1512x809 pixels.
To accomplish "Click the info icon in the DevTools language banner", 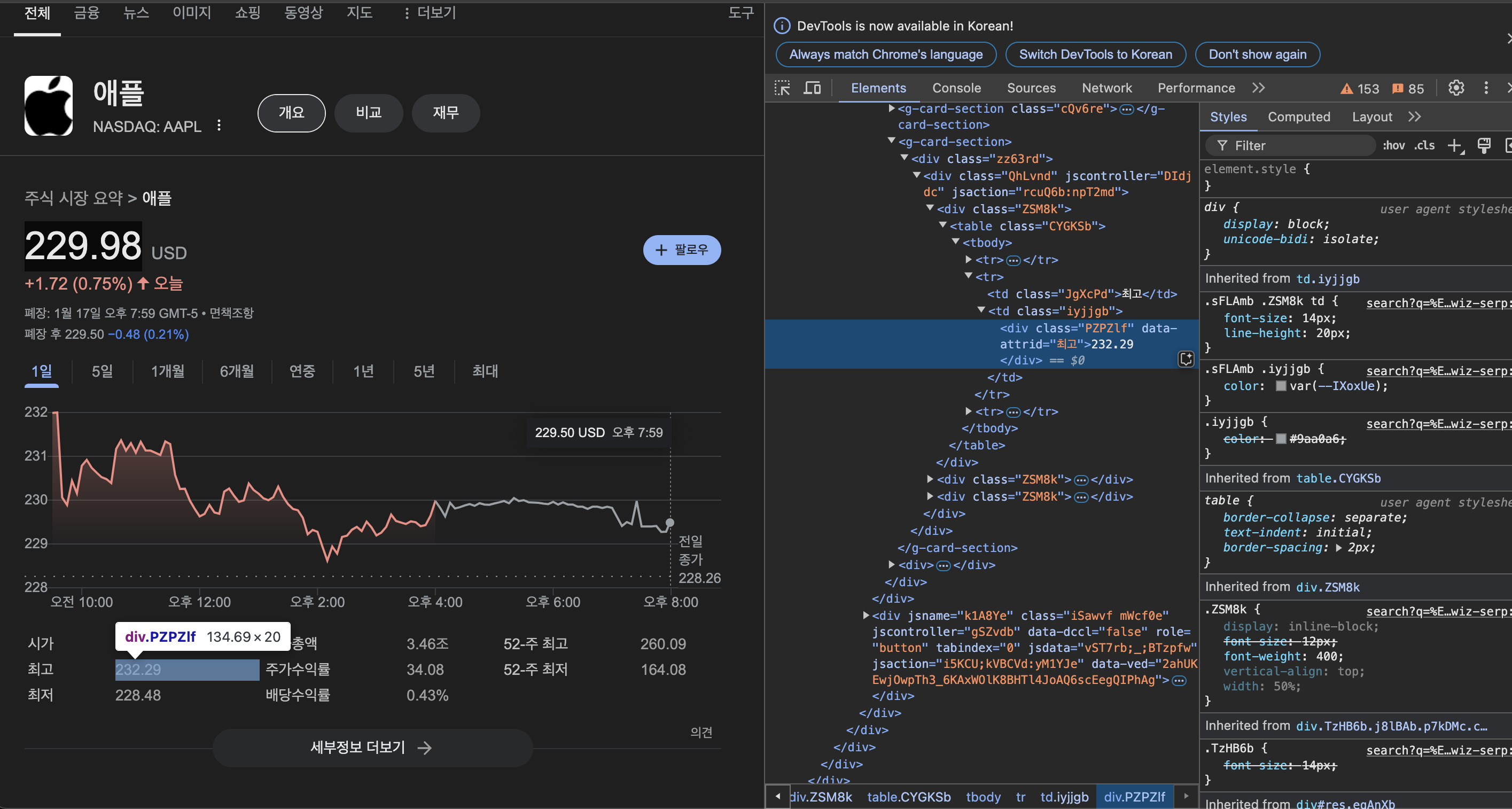I will tap(782, 26).
